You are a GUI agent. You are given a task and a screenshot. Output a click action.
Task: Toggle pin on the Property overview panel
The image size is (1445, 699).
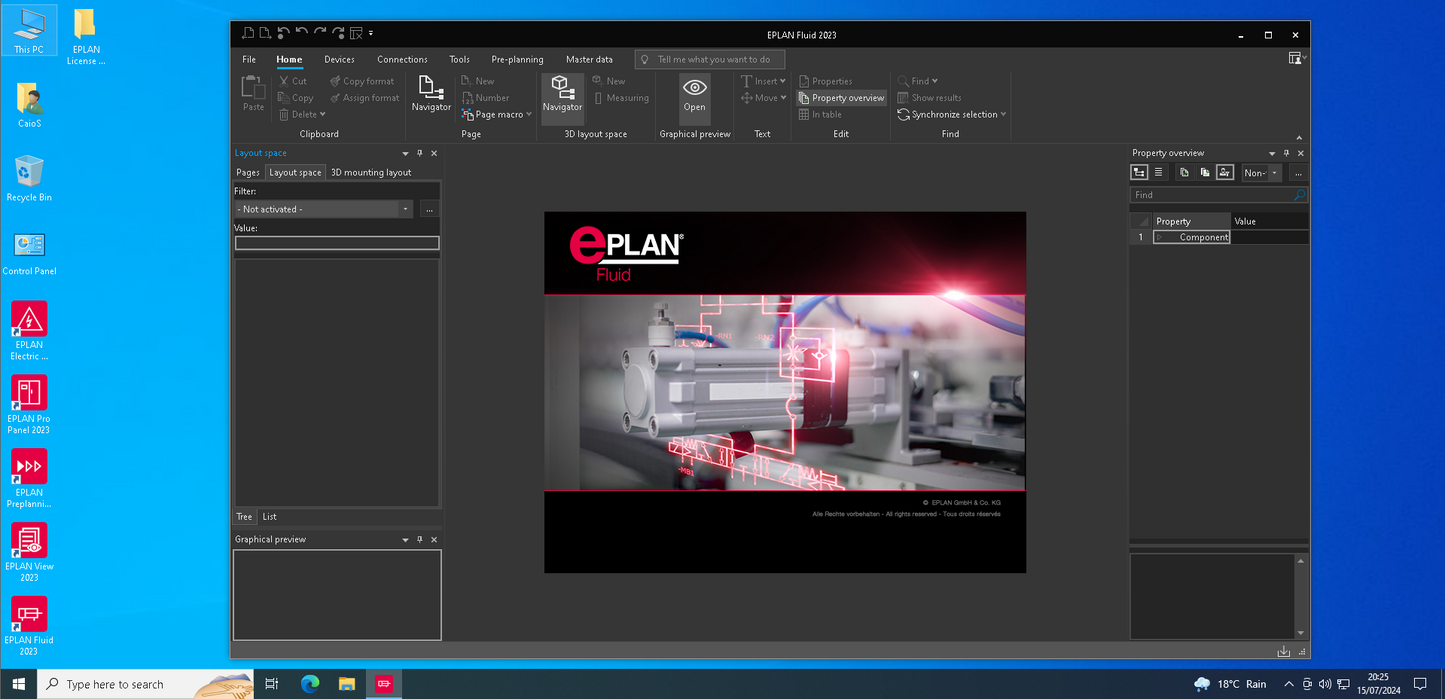click(1287, 153)
